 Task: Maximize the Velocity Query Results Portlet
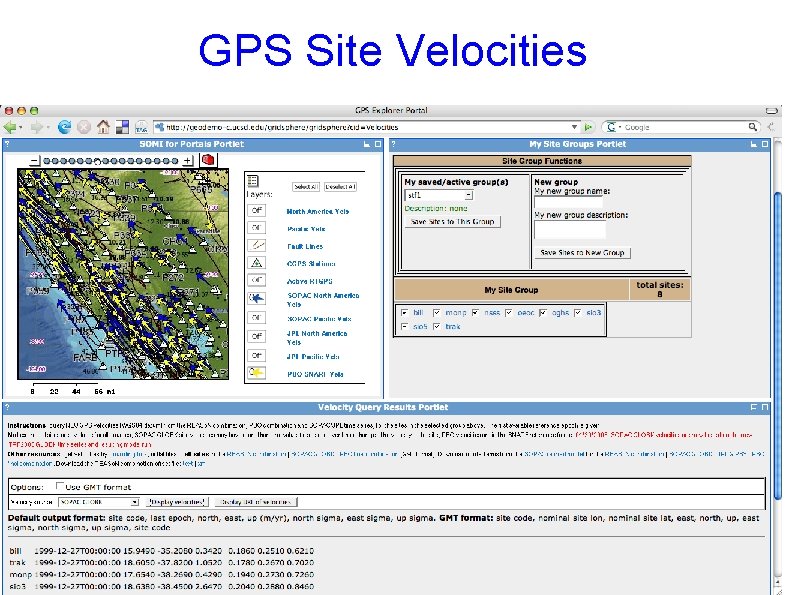click(765, 407)
